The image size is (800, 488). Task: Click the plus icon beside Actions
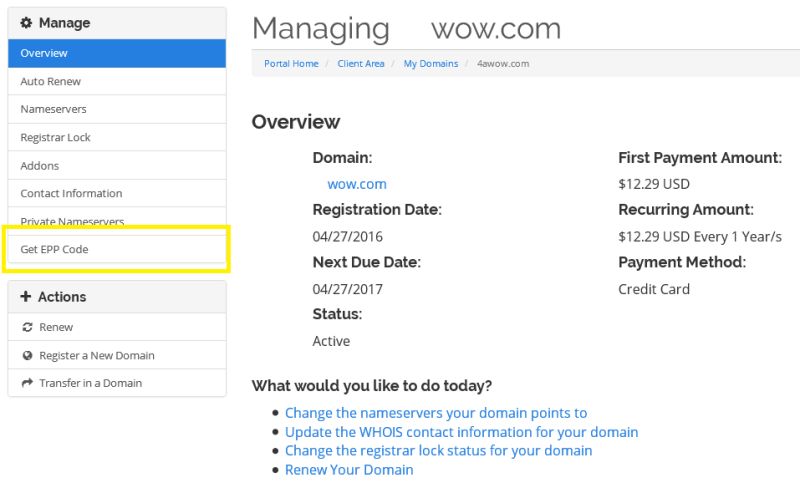[x=26, y=297]
